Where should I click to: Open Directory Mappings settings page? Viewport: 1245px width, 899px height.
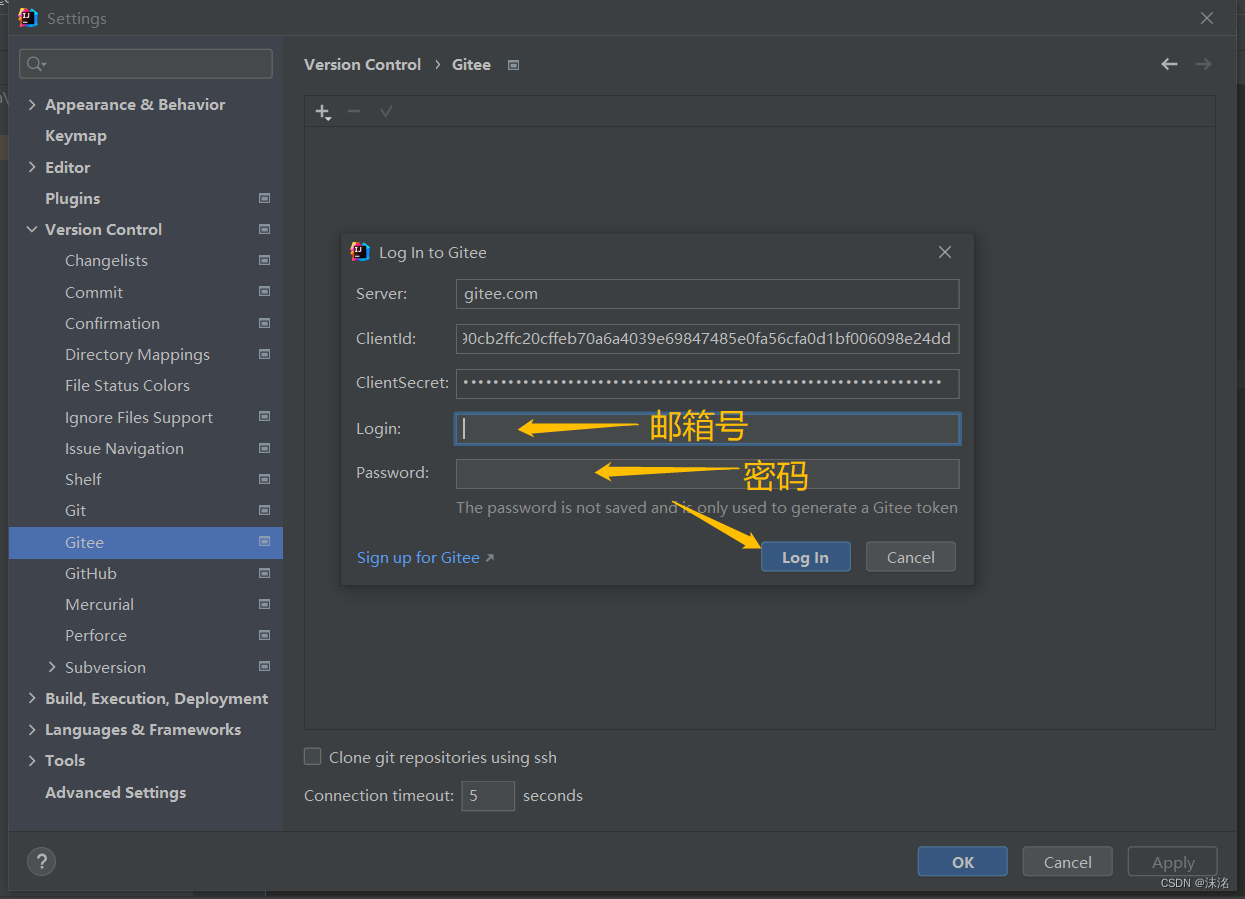[x=138, y=354]
